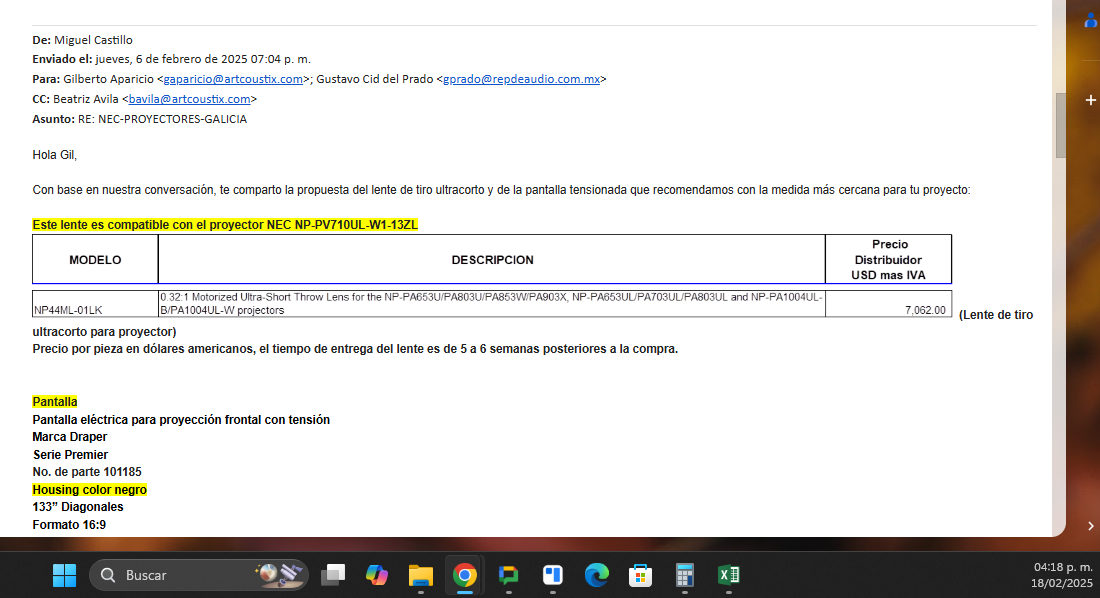Viewport: 1100px width, 598px height.
Task: Click the greeting 'Hola Gil,'
Action: 55,155
